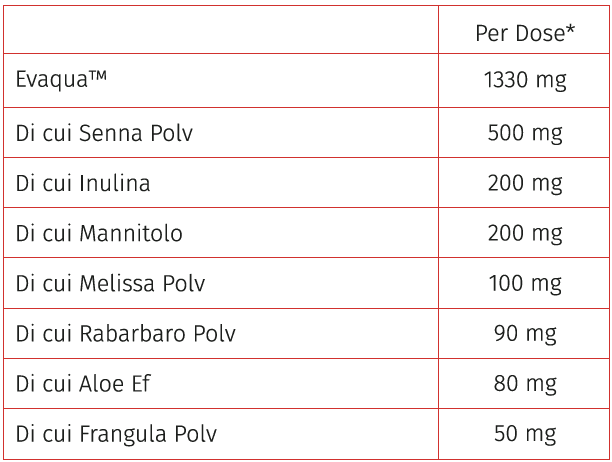Click the 100 mg Melissa value
Image resolution: width=612 pixels, height=462 pixels.
click(x=525, y=284)
